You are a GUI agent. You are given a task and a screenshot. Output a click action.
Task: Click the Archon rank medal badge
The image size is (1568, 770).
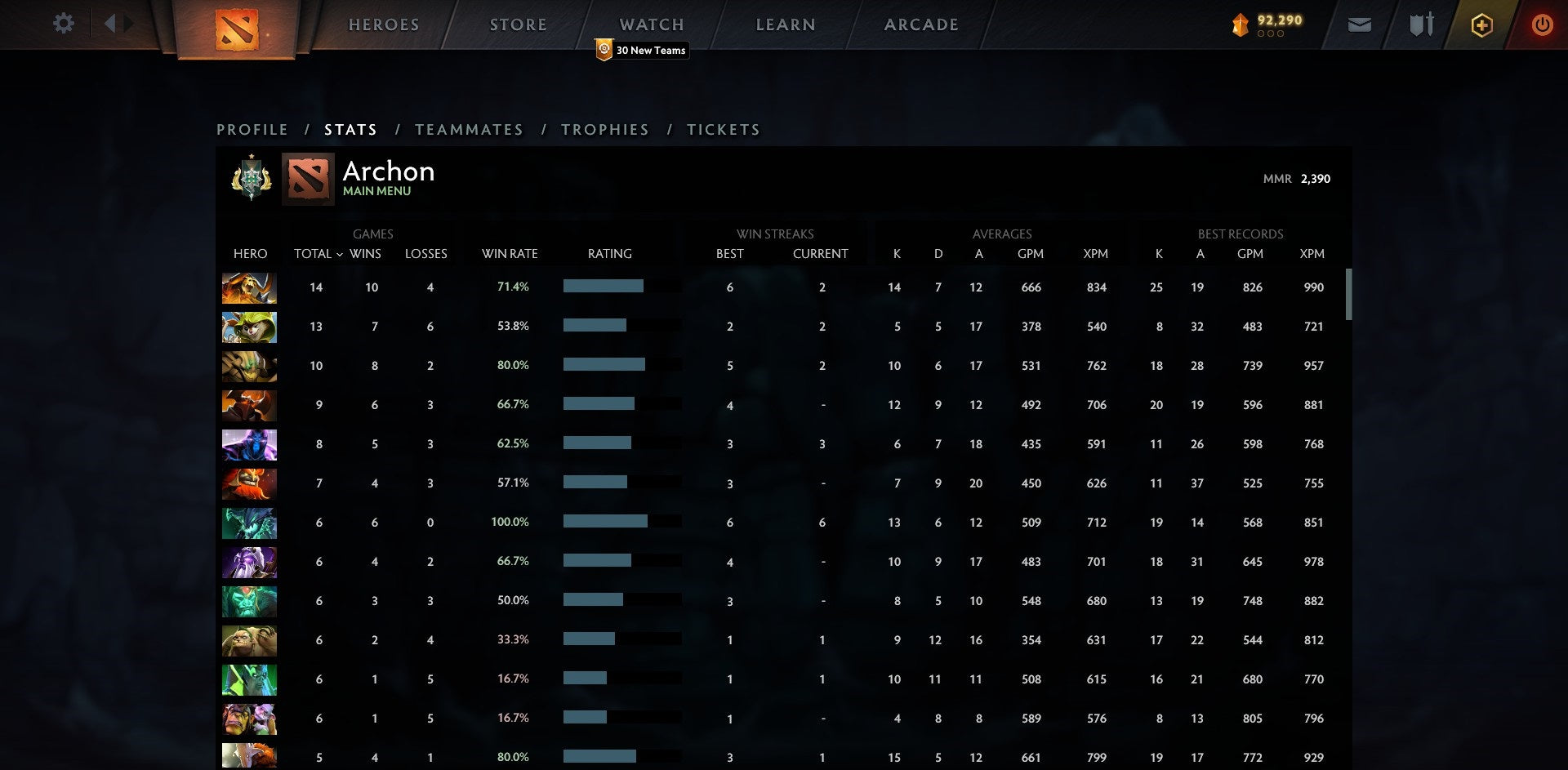(251, 178)
